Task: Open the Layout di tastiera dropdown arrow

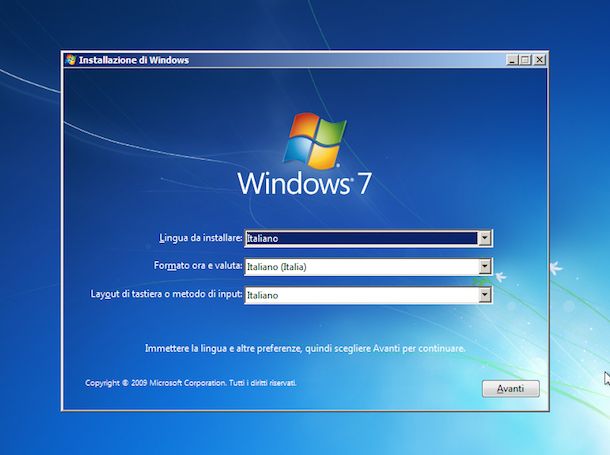Action: point(484,295)
